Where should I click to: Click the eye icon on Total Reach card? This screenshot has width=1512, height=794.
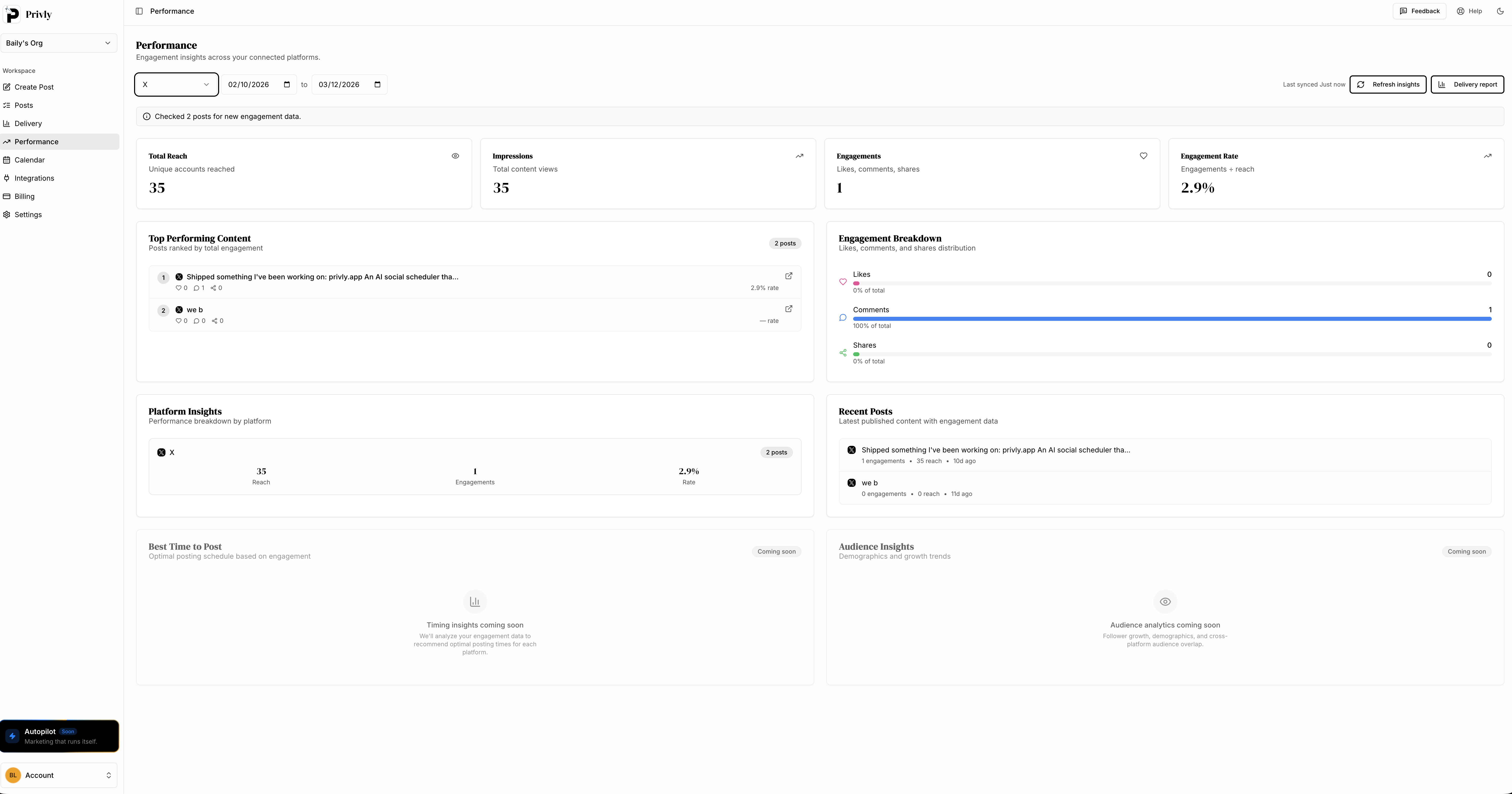[455, 156]
